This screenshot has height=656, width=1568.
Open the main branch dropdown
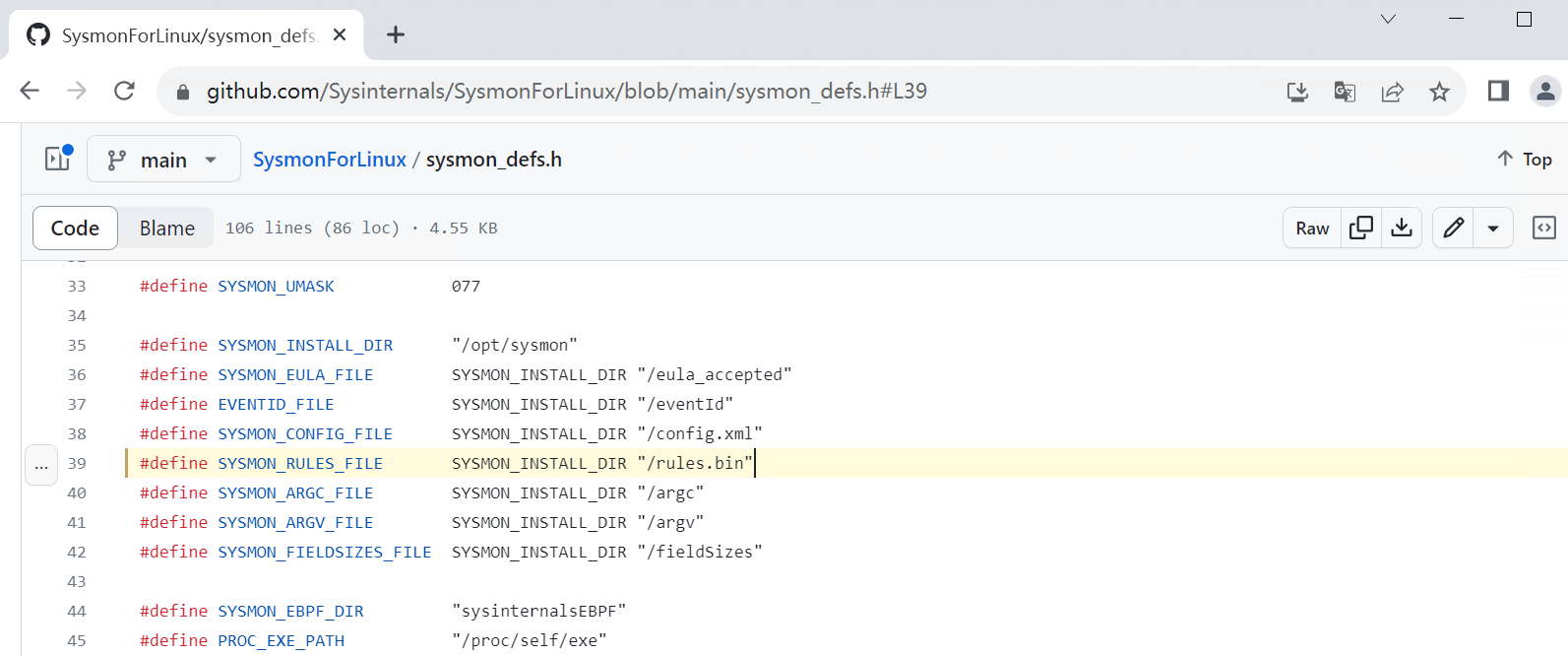coord(163,159)
